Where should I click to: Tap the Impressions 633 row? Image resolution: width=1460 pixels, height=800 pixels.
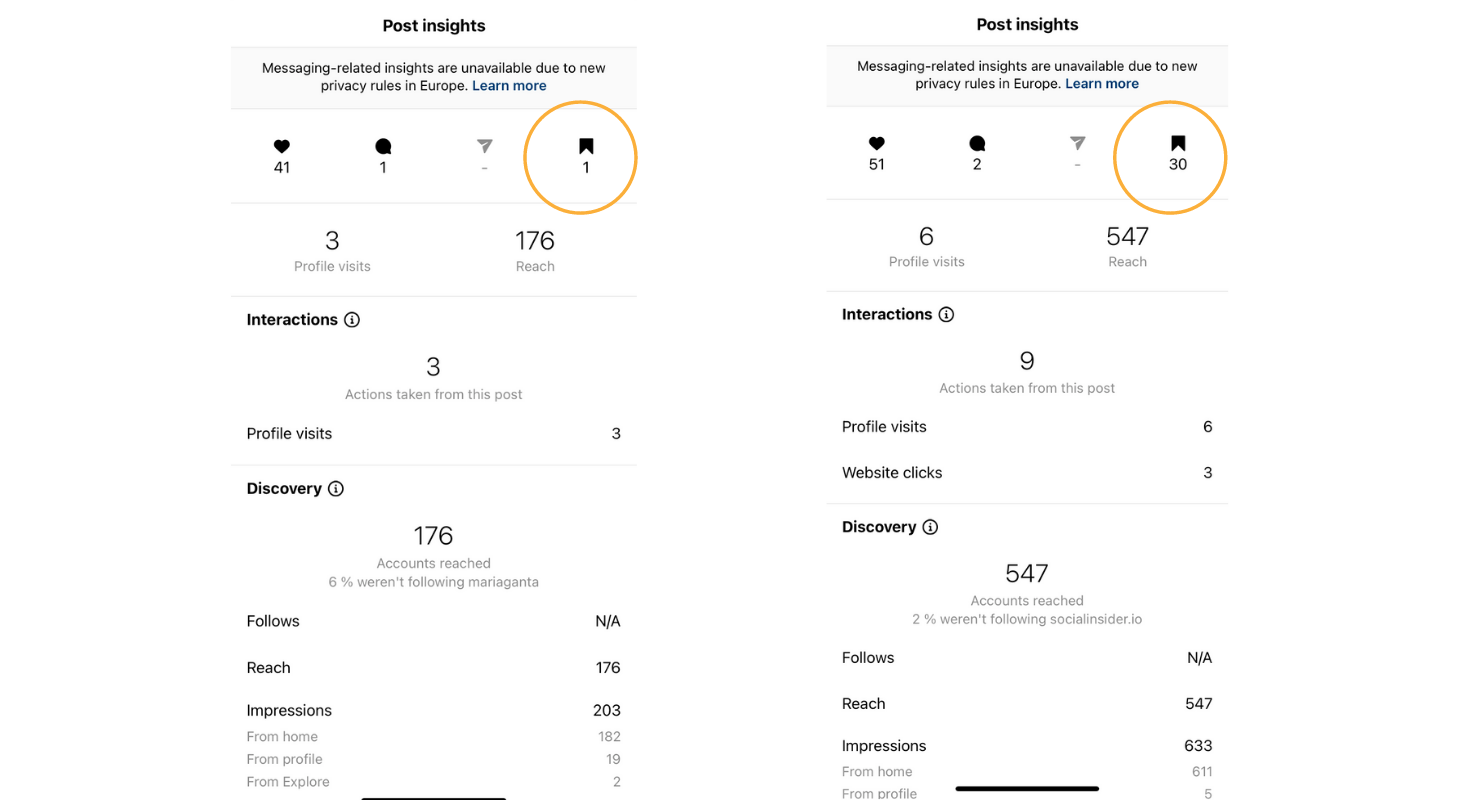[1027, 746]
